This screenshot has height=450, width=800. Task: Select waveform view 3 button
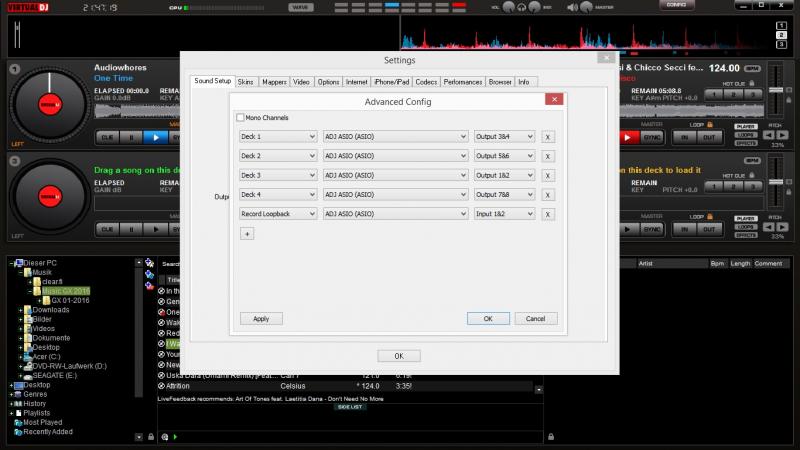point(781,45)
